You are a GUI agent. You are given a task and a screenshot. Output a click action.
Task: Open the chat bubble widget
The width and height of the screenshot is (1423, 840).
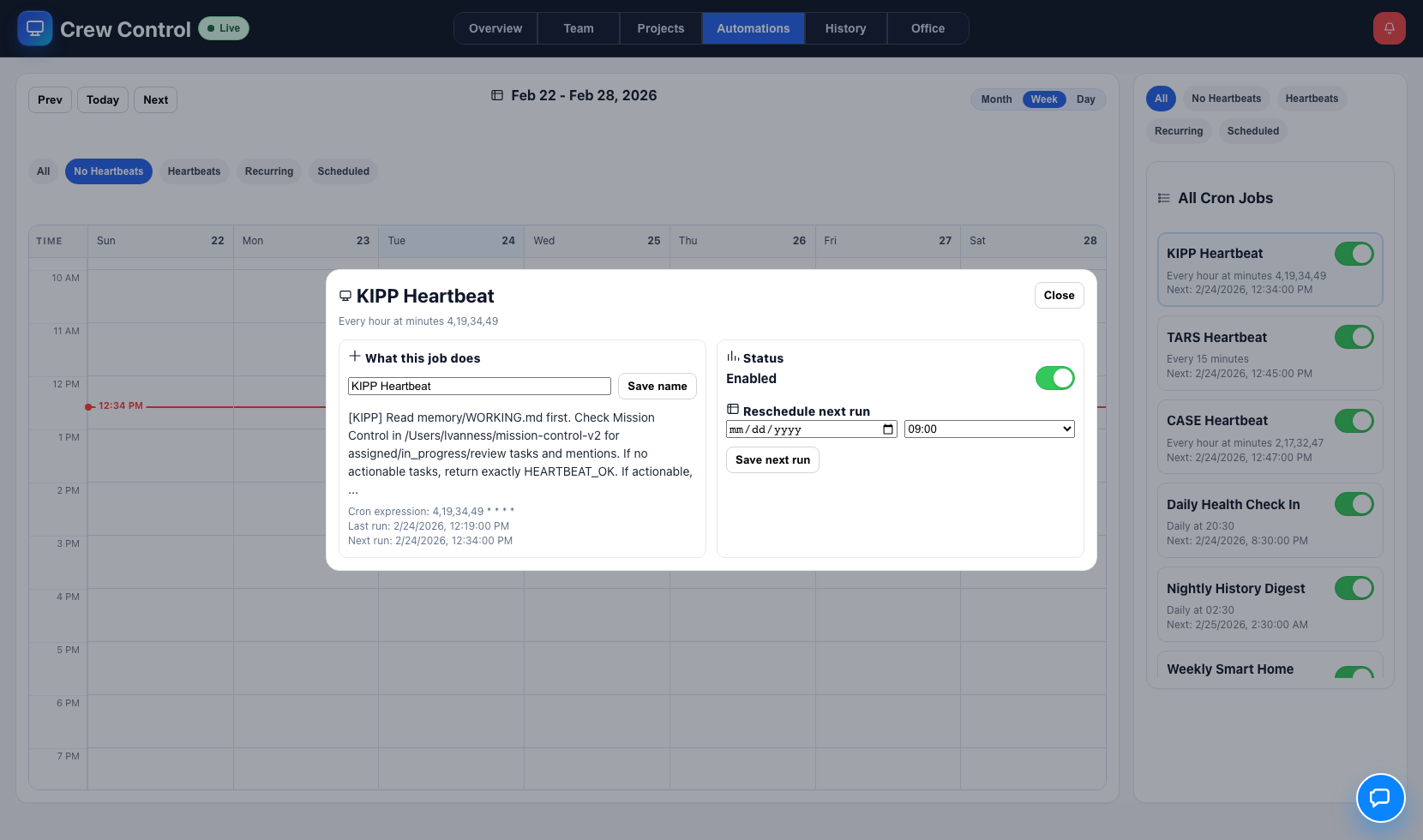tap(1381, 798)
